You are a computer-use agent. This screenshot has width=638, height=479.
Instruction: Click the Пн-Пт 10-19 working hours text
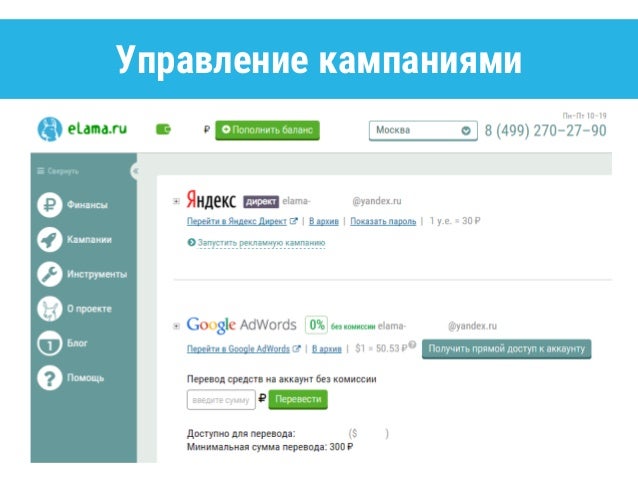click(x=584, y=116)
